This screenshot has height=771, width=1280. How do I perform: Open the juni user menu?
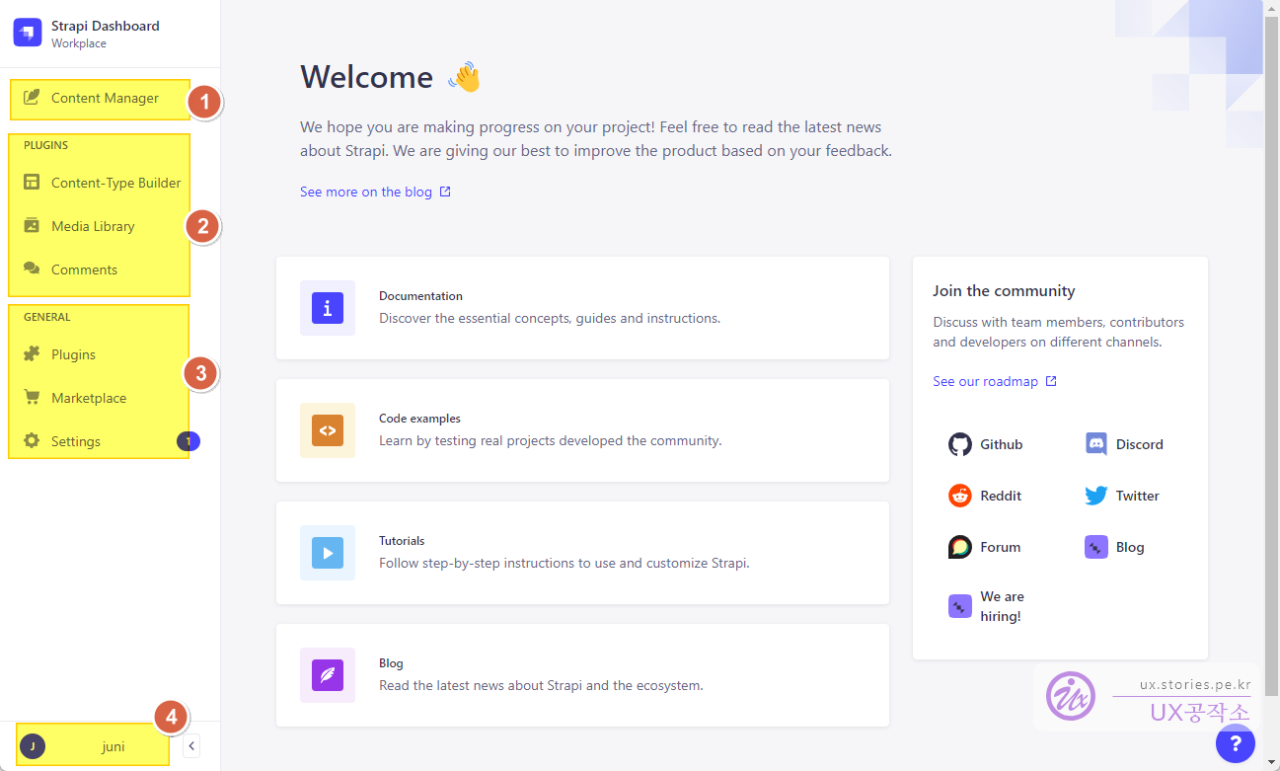[x=93, y=746]
